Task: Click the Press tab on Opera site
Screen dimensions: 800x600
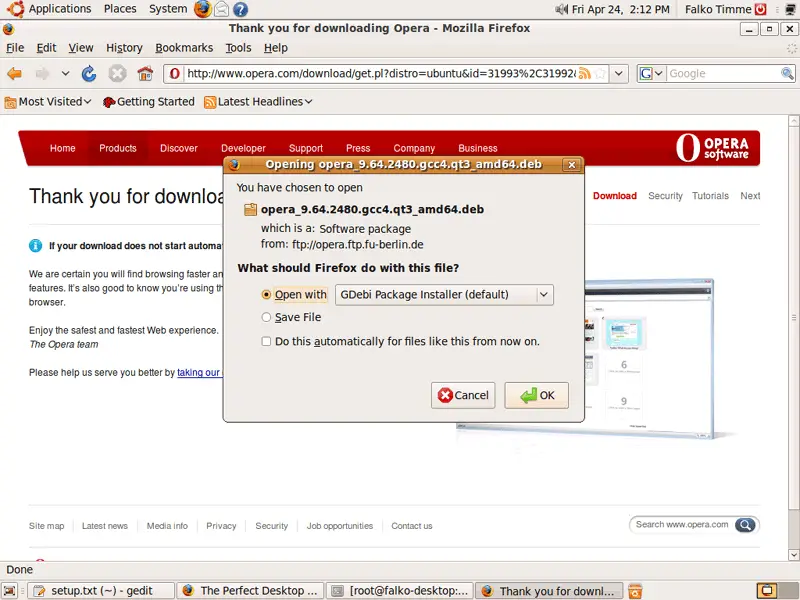Action: coord(358,148)
